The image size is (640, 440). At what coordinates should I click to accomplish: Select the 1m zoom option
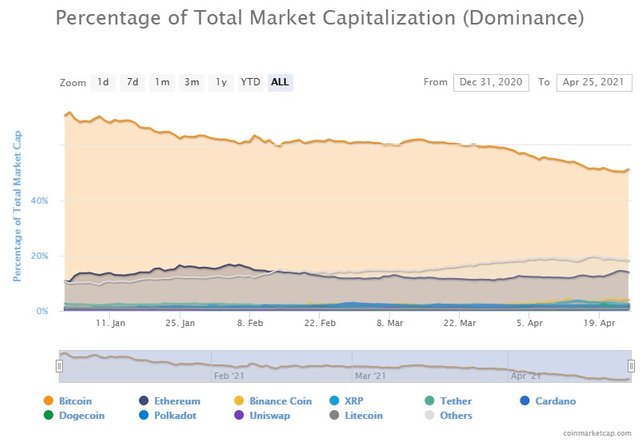(x=162, y=82)
